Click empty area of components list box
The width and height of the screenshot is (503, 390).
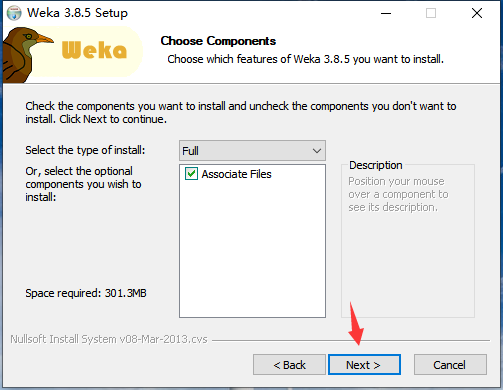click(252, 250)
